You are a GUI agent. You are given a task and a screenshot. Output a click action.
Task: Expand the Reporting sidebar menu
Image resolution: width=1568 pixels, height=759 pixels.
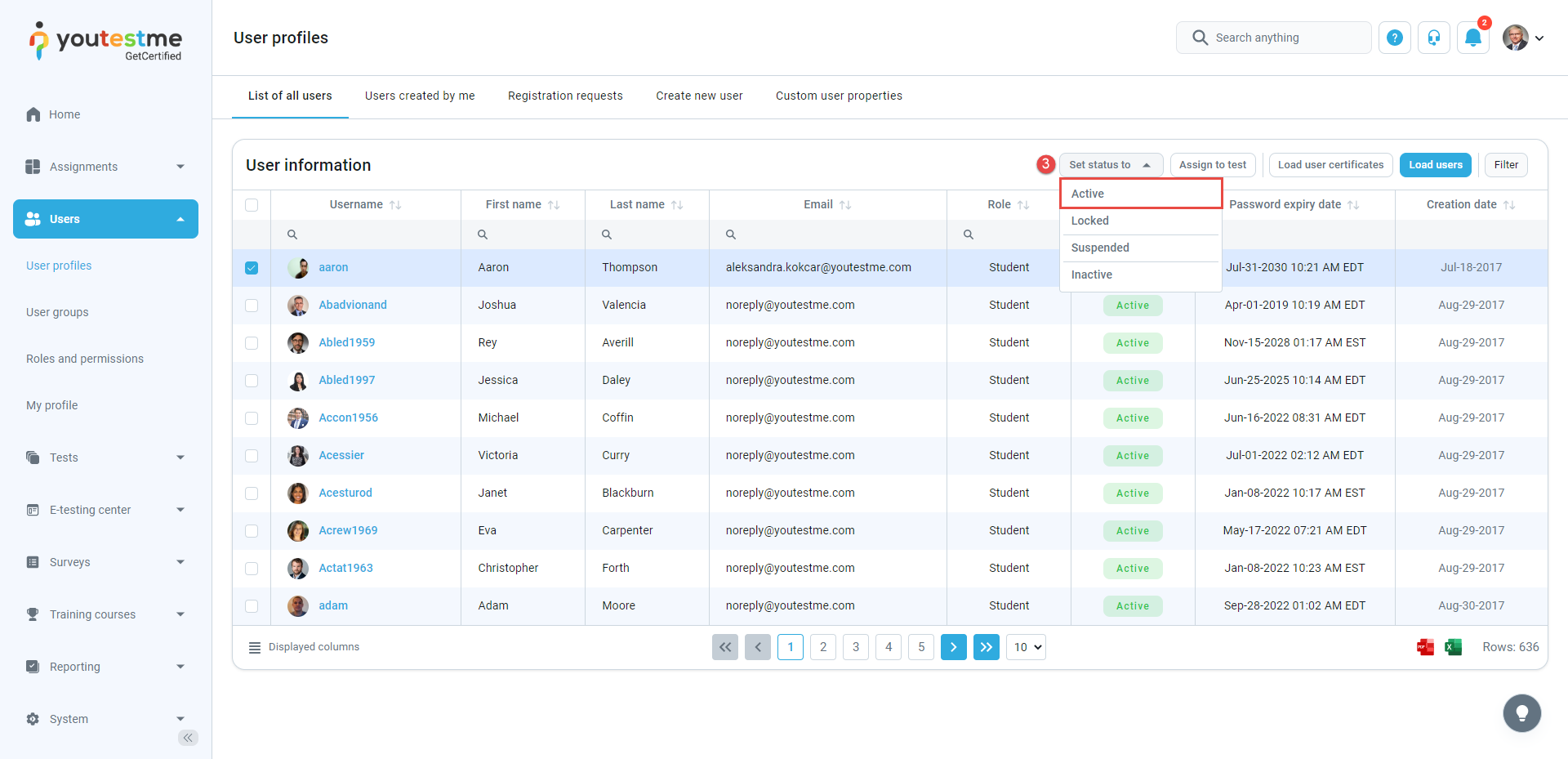tap(180, 667)
